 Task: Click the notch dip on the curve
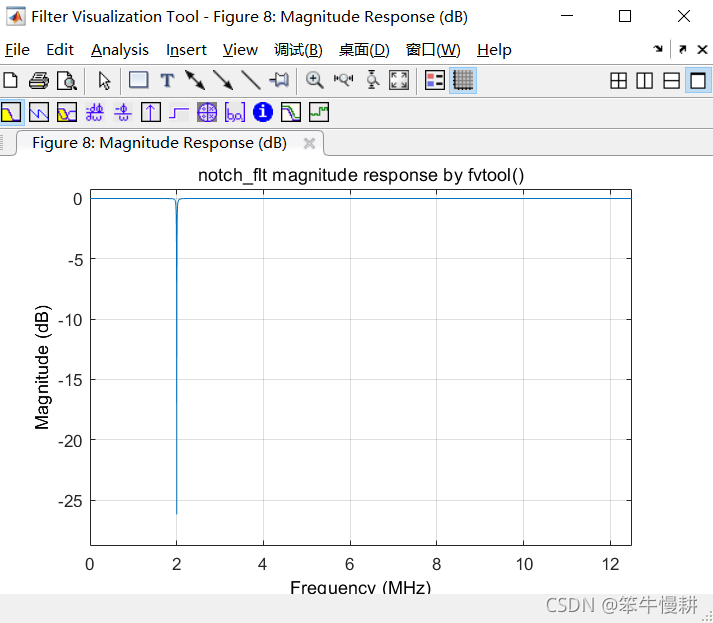176,355
